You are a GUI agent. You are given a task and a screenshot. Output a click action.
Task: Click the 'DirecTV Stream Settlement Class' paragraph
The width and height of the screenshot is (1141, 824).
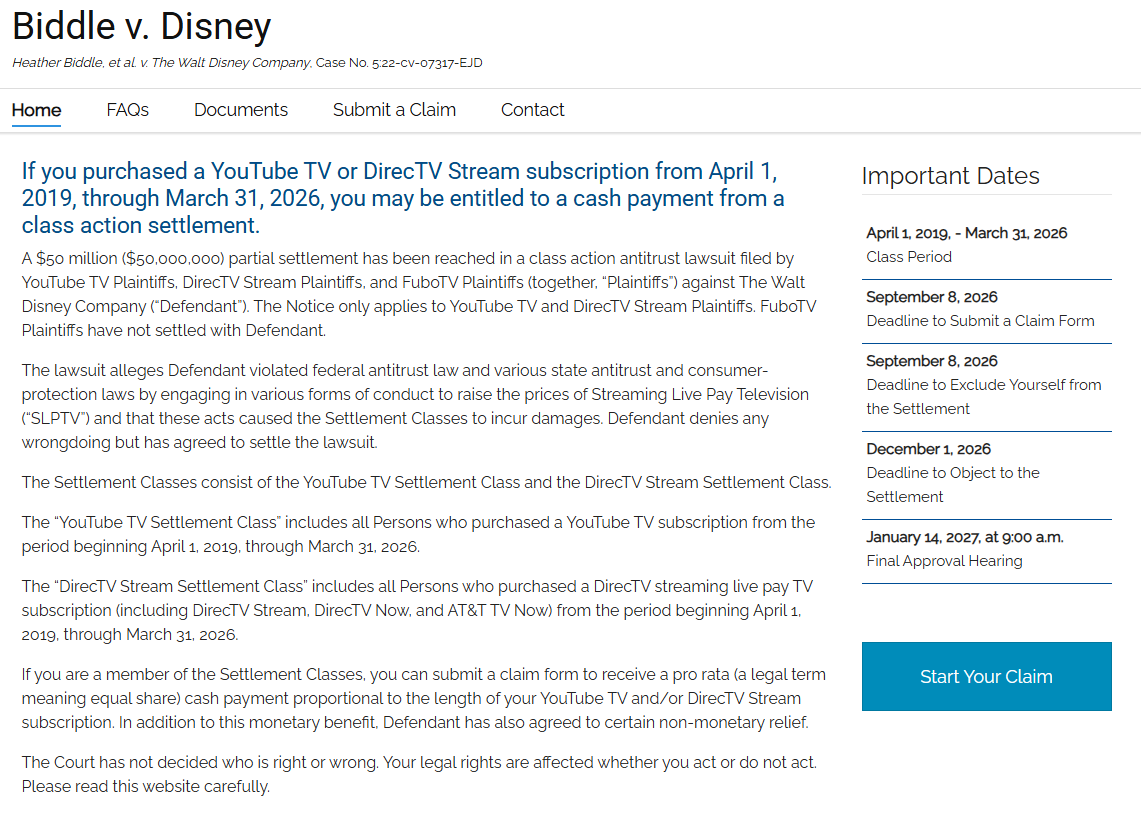417,610
